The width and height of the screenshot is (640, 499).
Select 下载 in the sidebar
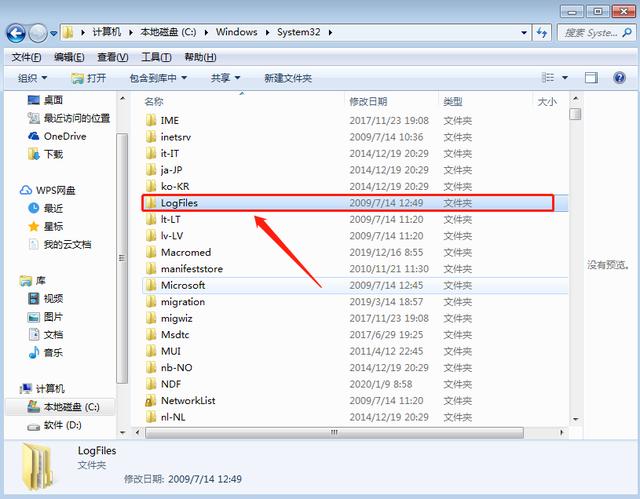click(x=45, y=154)
